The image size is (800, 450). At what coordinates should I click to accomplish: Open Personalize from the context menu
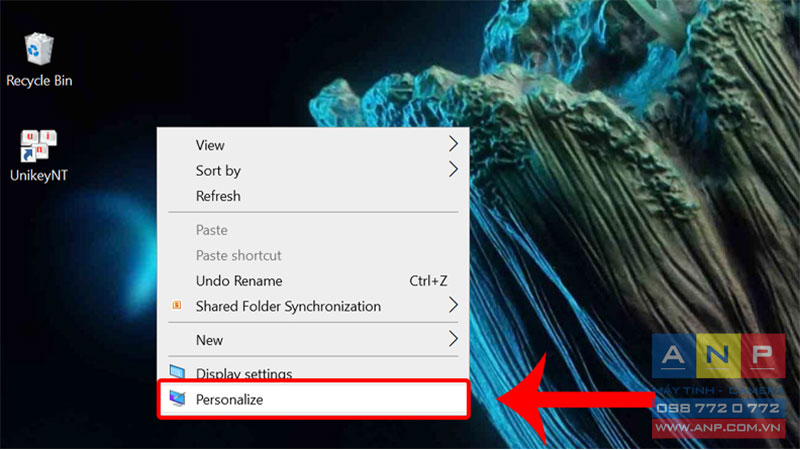pyautogui.click(x=313, y=399)
